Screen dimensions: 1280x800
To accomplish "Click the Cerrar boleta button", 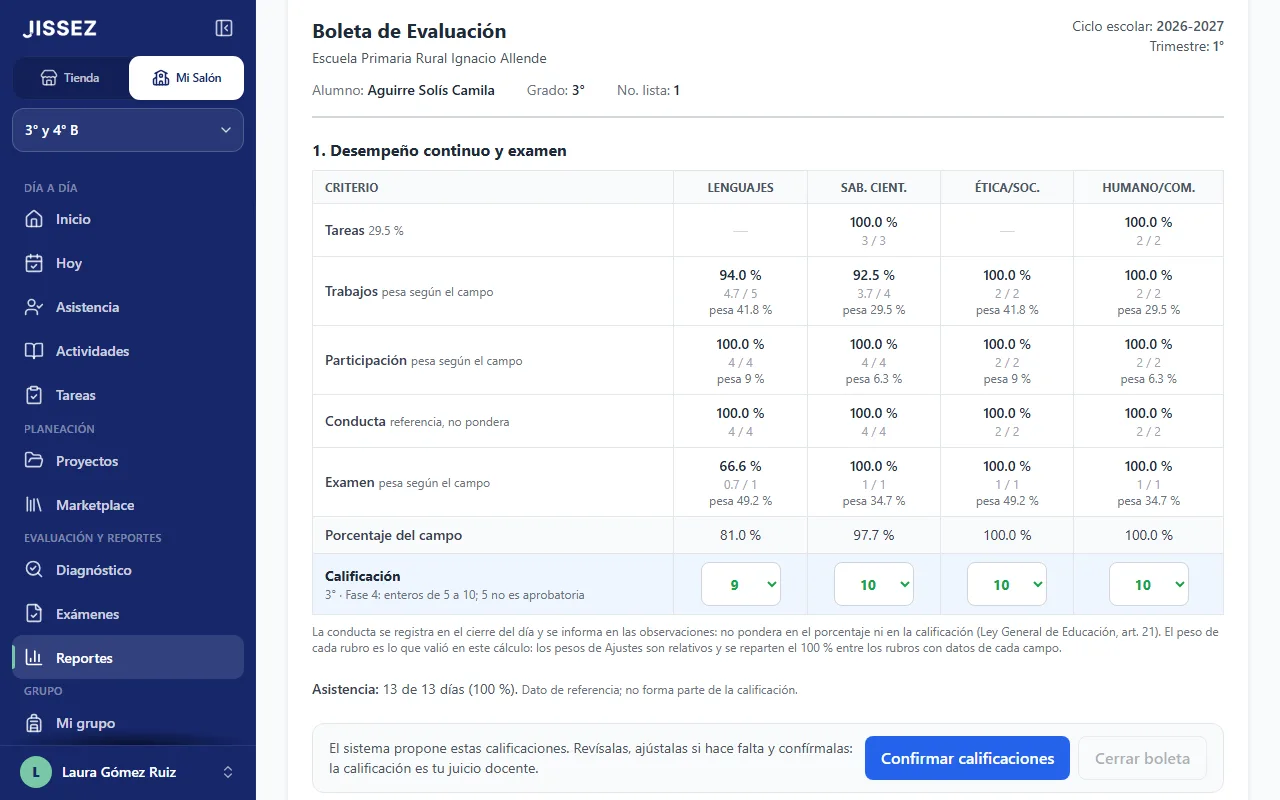I will pyautogui.click(x=1142, y=759).
